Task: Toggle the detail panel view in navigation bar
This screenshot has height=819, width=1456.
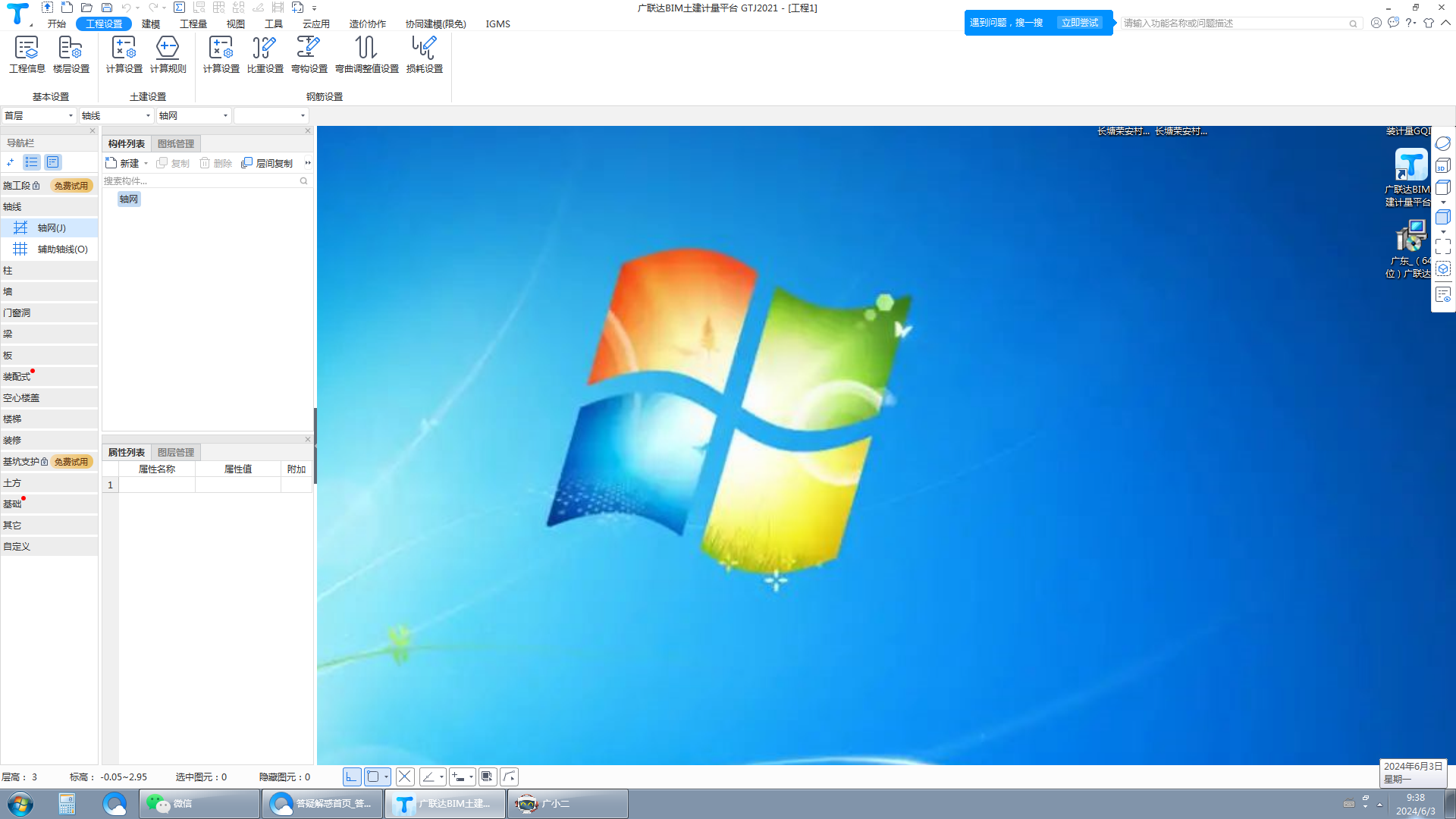Action: point(52,162)
